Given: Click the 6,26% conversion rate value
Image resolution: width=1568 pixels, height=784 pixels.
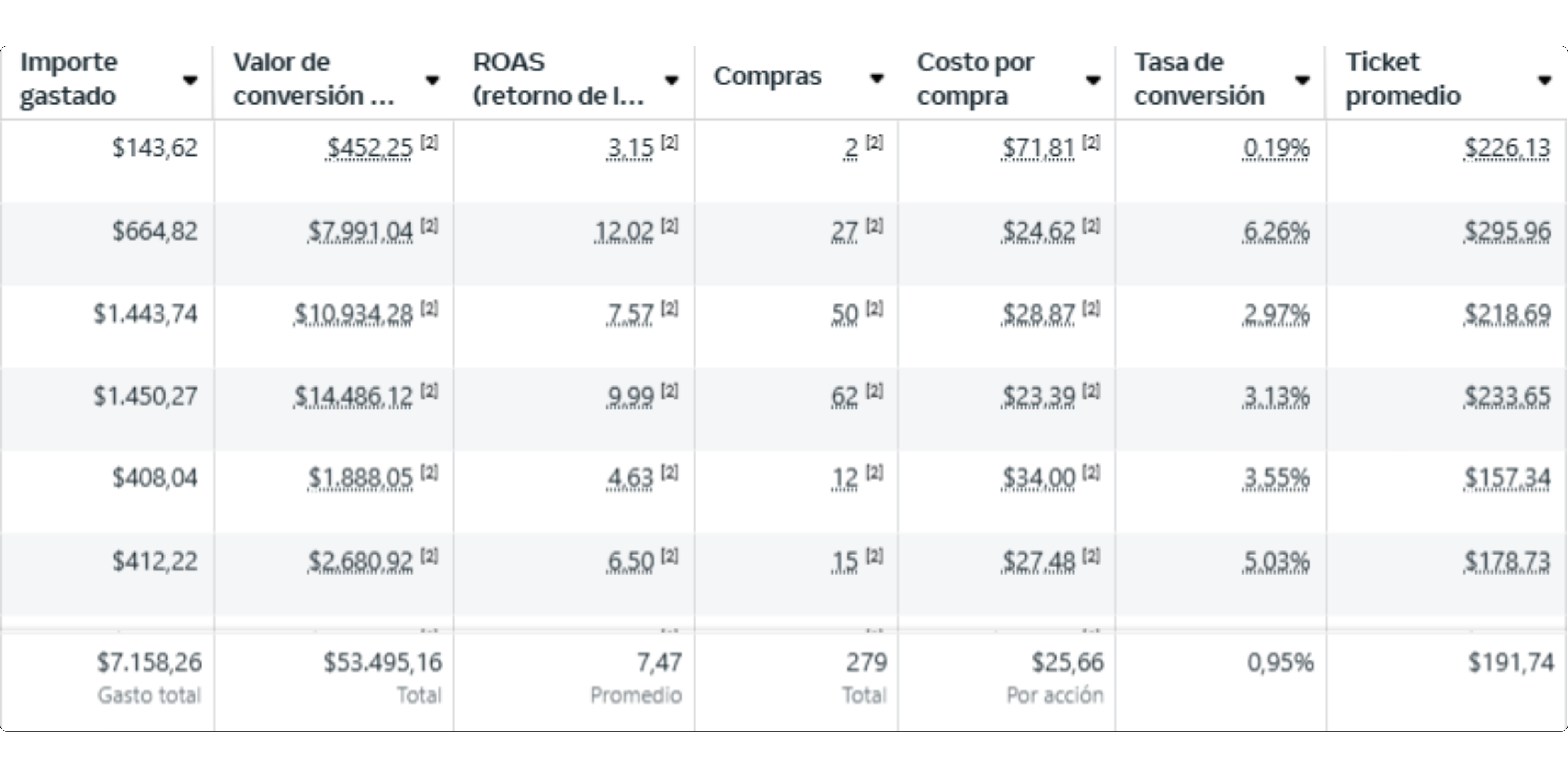Looking at the screenshot, I should pyautogui.click(x=1276, y=231).
